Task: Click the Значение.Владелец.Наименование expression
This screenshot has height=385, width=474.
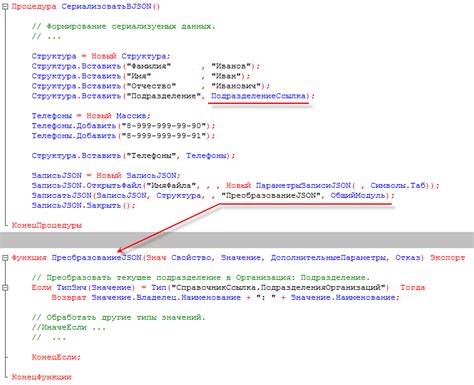Action: click(166, 297)
